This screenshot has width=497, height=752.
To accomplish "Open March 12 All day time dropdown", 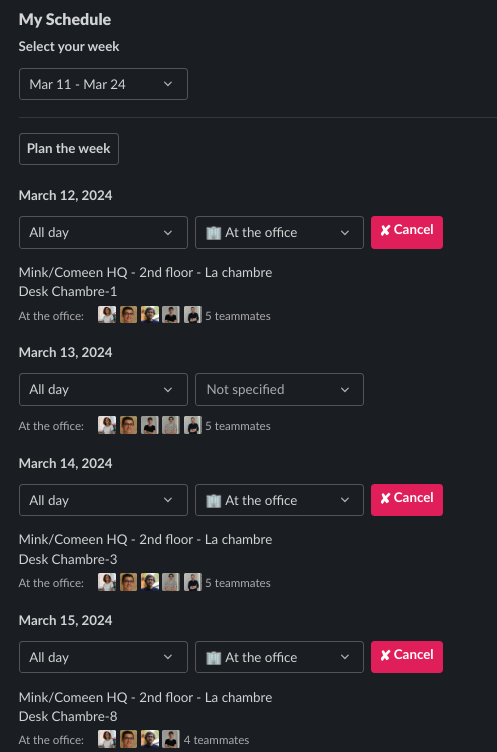I will tap(103, 233).
